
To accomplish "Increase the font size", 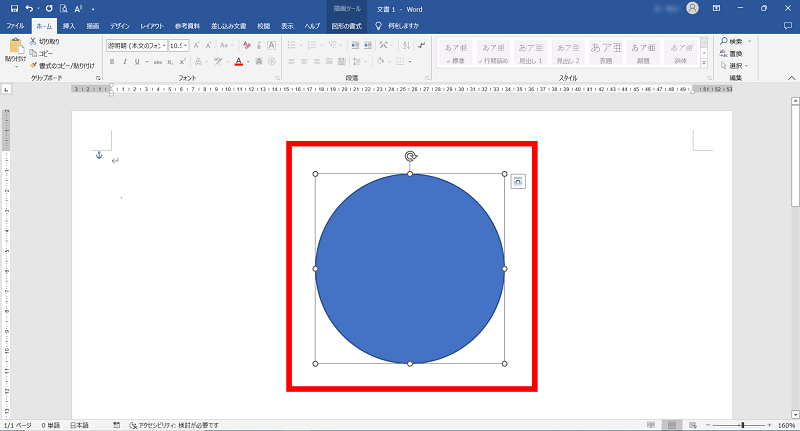I will click(x=196, y=45).
